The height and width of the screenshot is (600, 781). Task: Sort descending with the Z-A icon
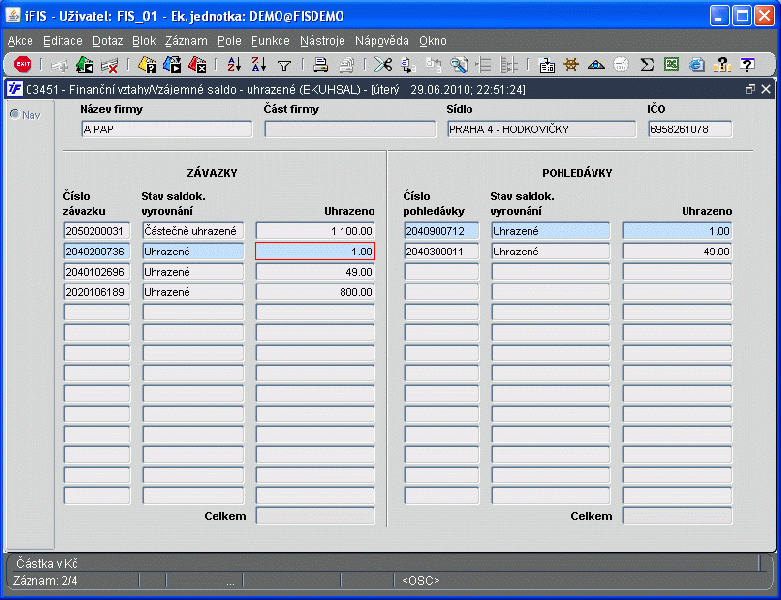pyautogui.click(x=259, y=65)
